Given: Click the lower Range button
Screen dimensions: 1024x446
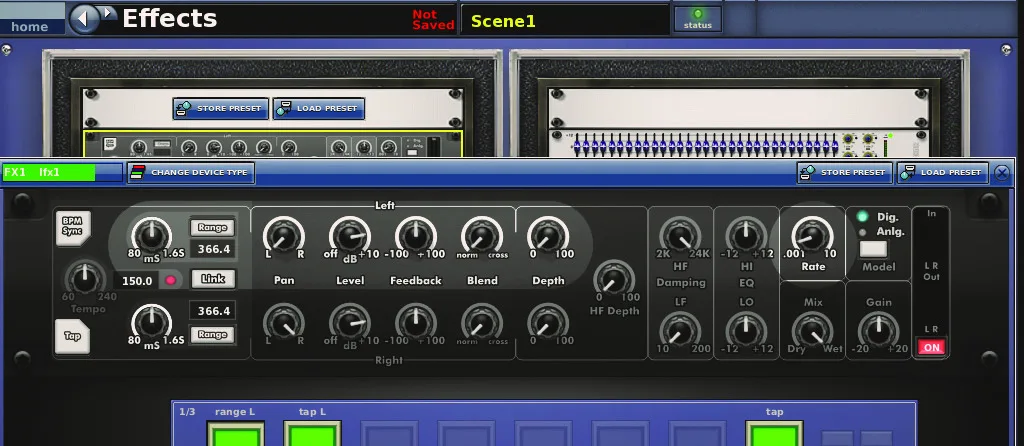Looking at the screenshot, I should 212,334.
